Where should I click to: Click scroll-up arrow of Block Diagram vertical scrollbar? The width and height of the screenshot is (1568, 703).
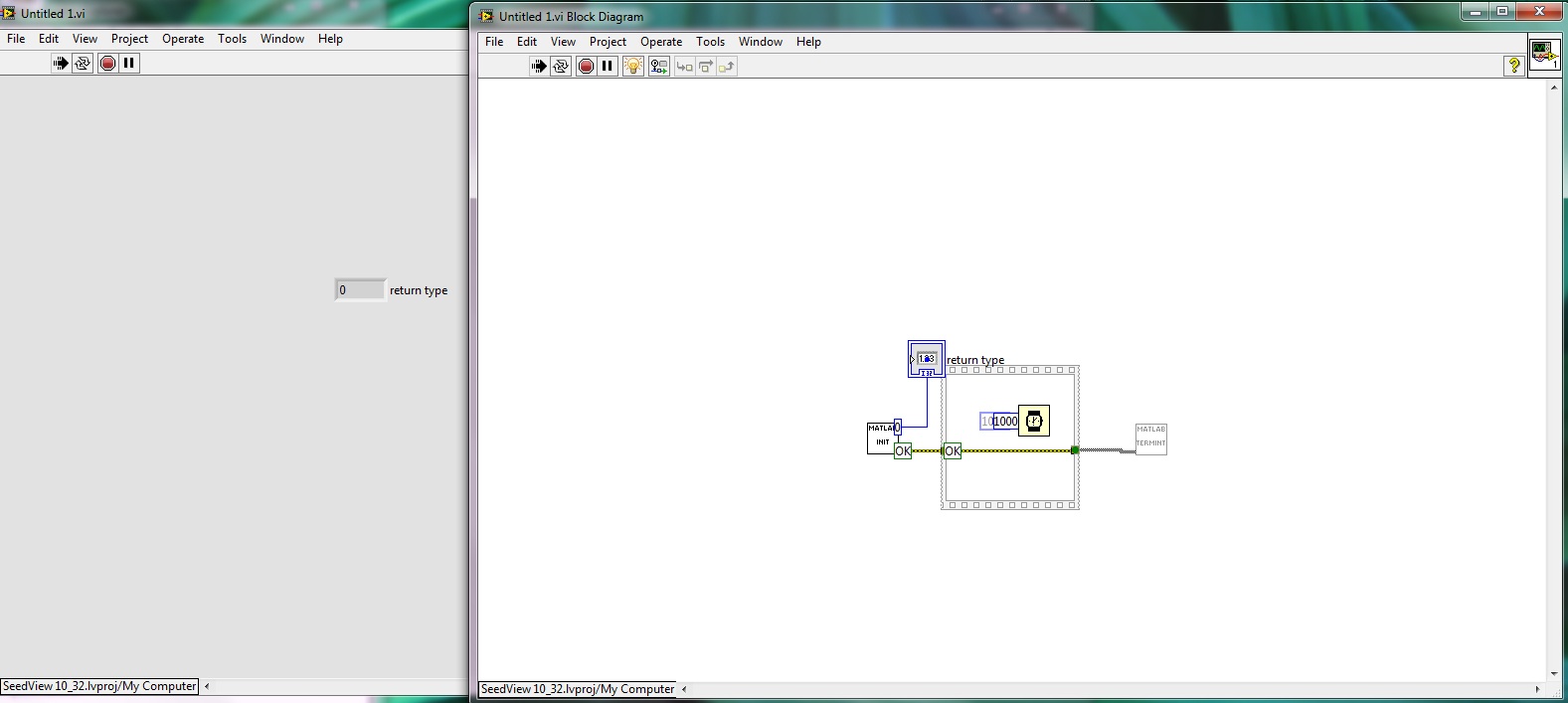click(x=1555, y=88)
